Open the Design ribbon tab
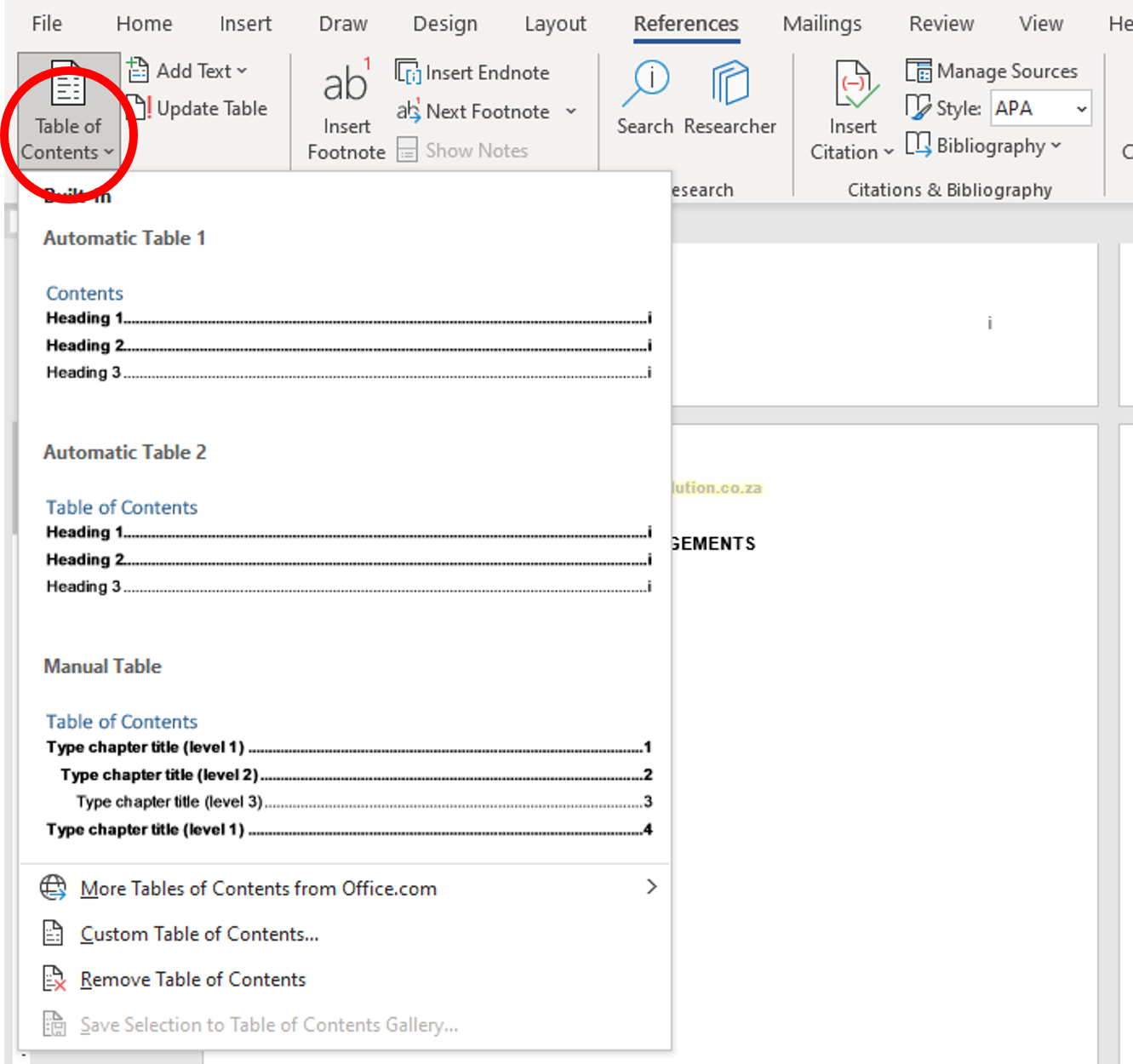The height and width of the screenshot is (1064, 1133). point(444,24)
